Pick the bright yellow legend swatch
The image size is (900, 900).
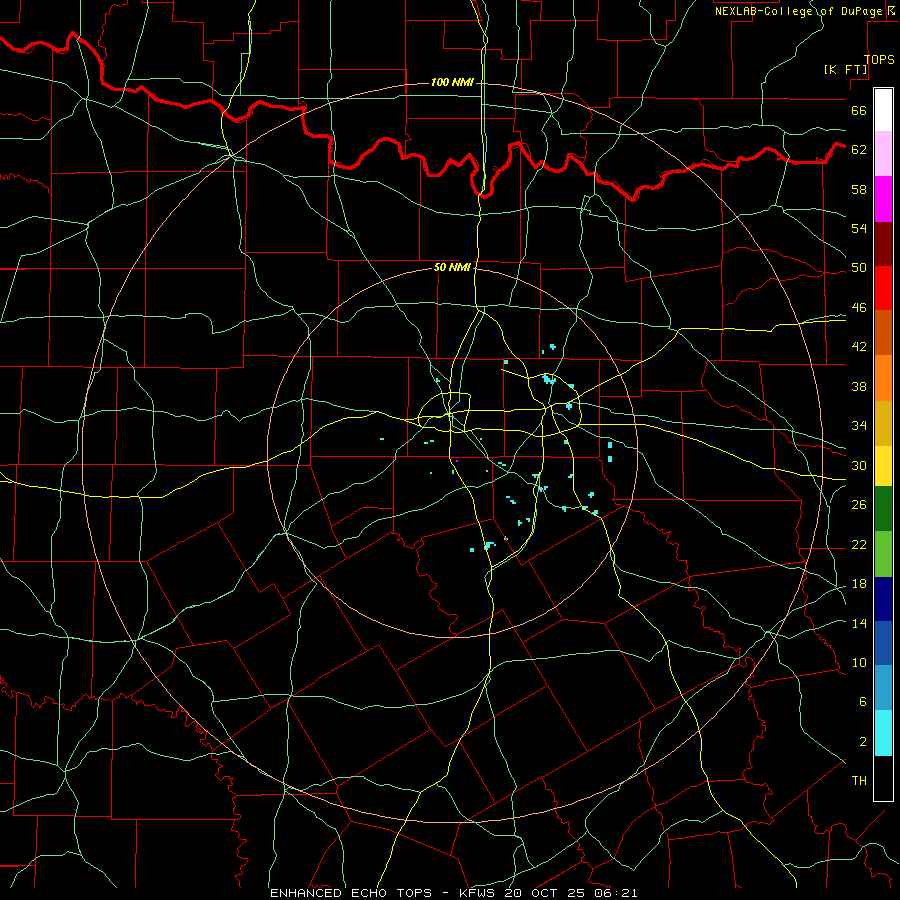[x=883, y=465]
